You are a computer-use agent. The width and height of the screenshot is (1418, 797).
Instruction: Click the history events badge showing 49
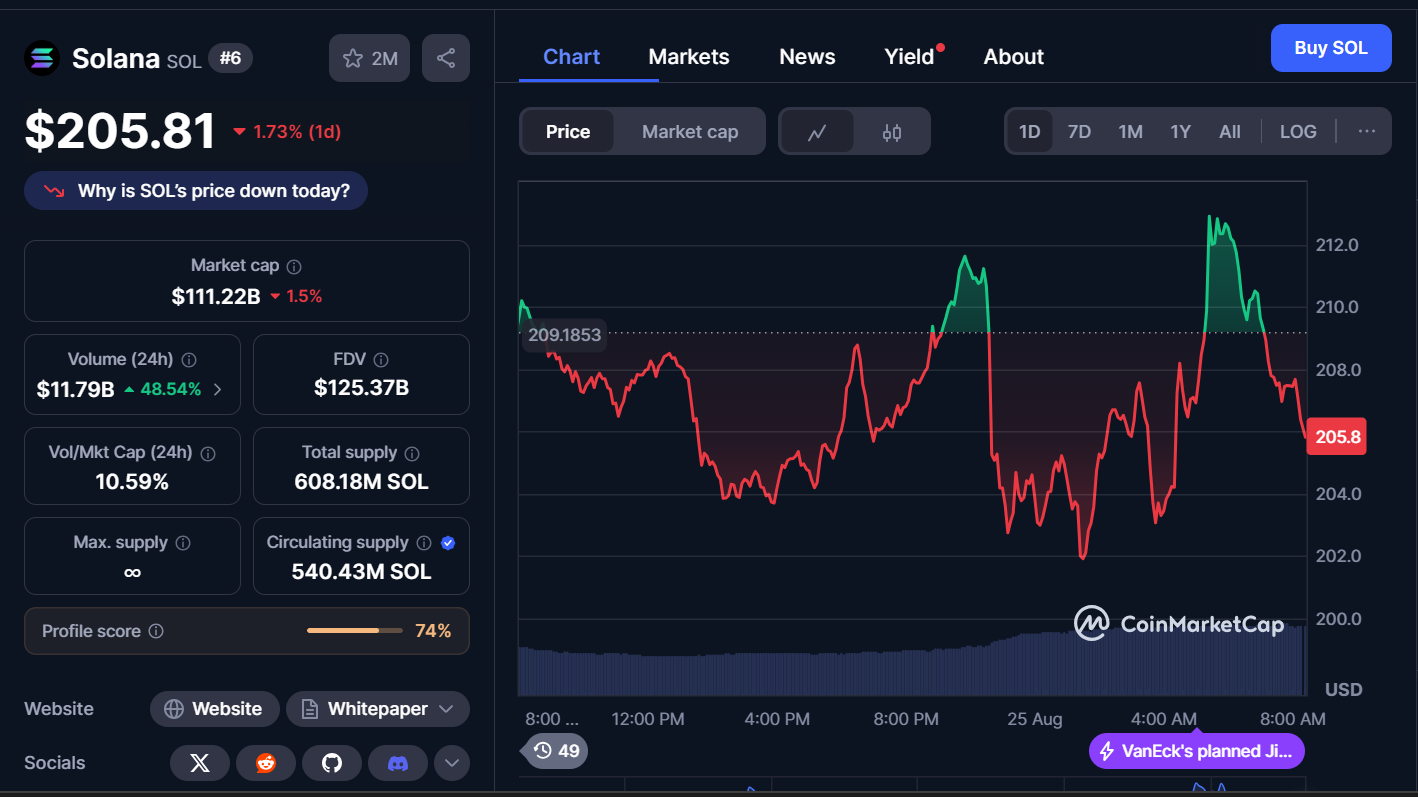pos(555,750)
